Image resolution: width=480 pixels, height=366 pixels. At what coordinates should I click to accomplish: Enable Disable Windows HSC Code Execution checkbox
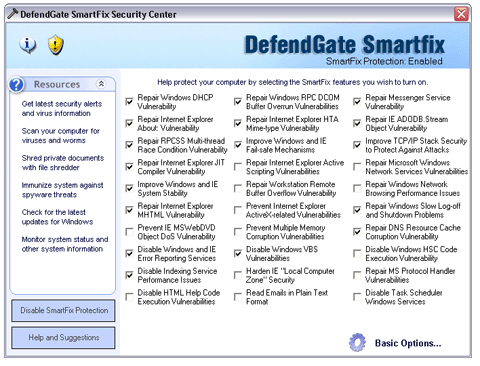(x=357, y=253)
